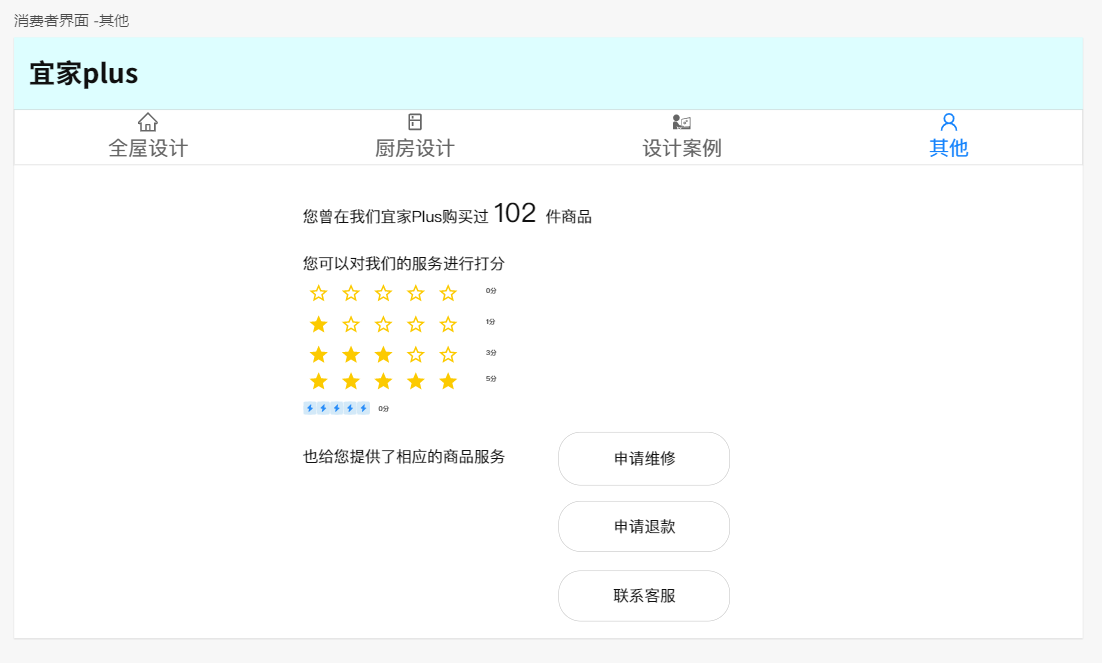Set rating to one star in 5分 row
Viewport: 1102px width, 663px height.
click(x=318, y=381)
